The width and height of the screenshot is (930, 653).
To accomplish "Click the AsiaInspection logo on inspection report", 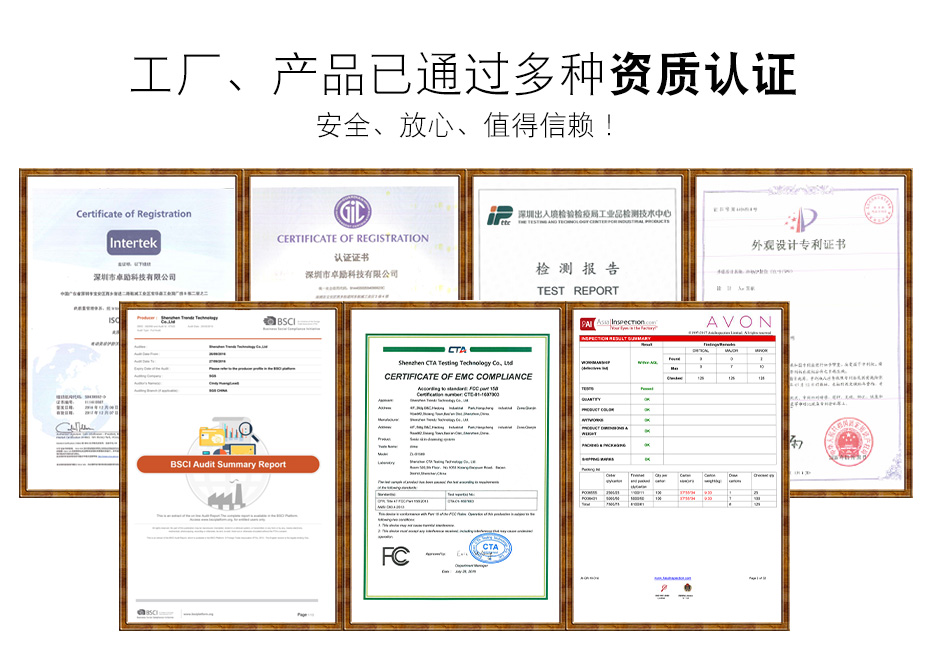I will (x=619, y=323).
